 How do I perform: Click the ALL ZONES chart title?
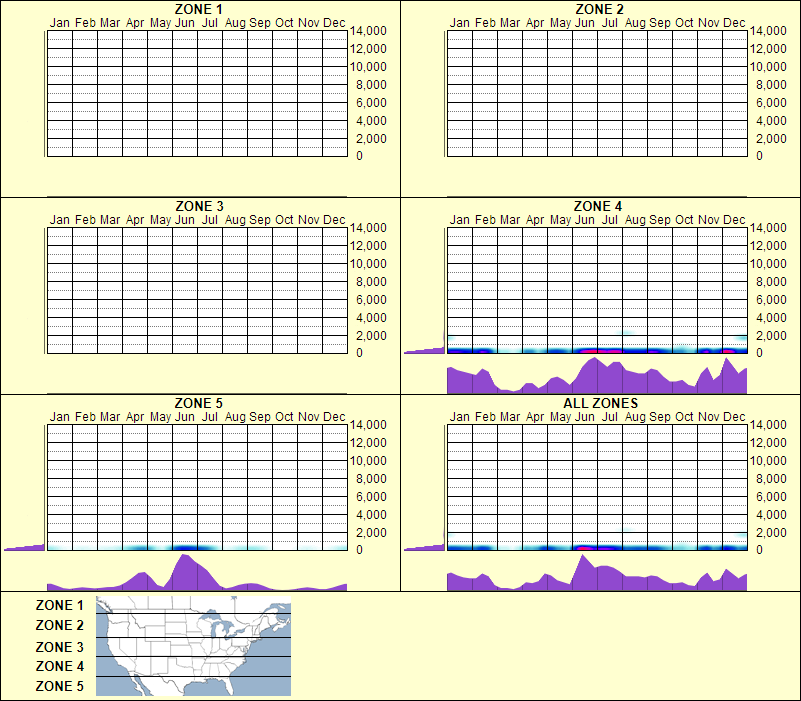point(598,403)
